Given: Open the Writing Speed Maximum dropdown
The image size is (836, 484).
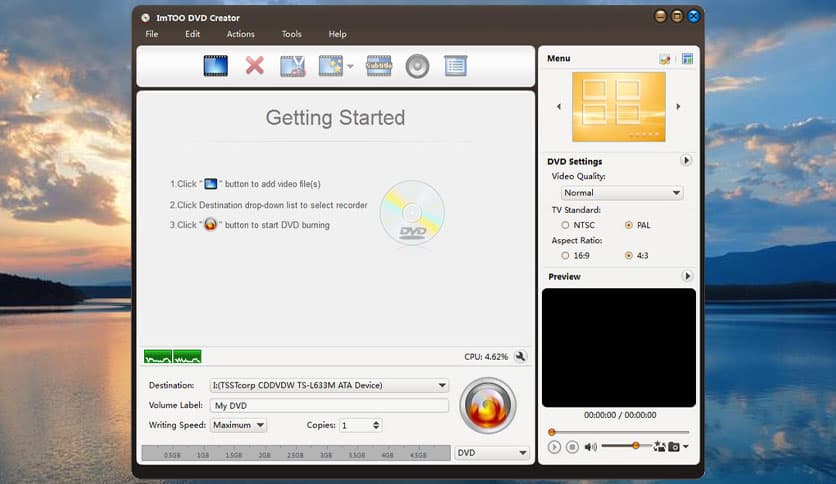Looking at the screenshot, I should 238,425.
